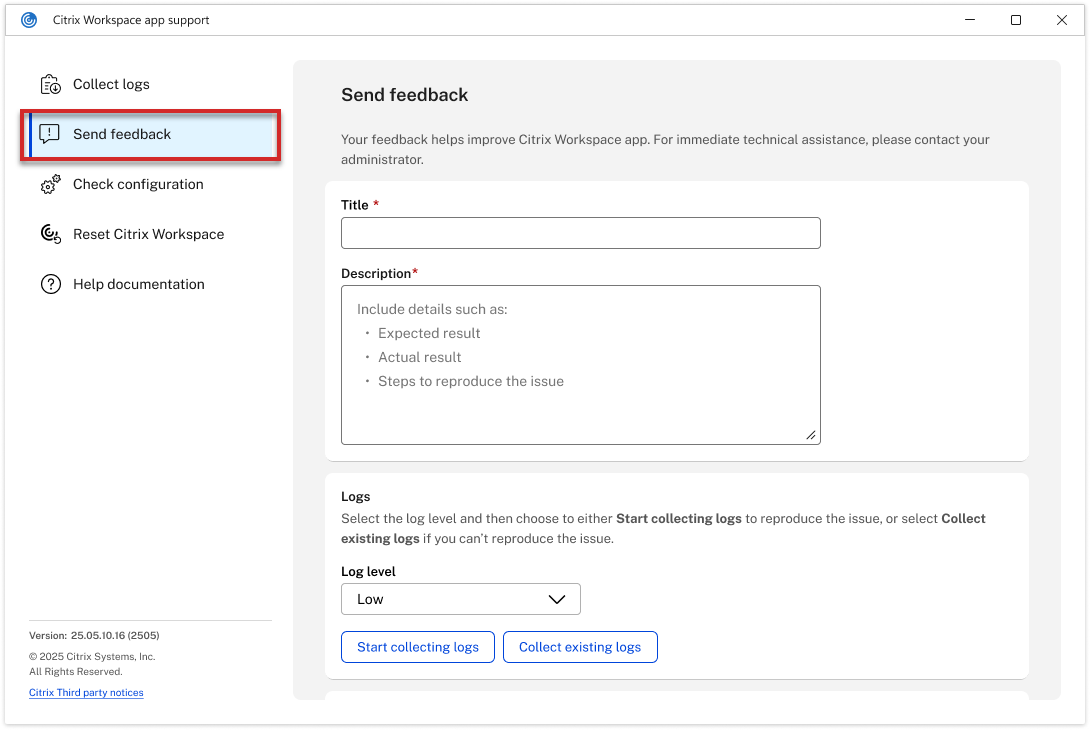Click Start collecting logs button
This screenshot has width=1090, height=730.
[418, 647]
